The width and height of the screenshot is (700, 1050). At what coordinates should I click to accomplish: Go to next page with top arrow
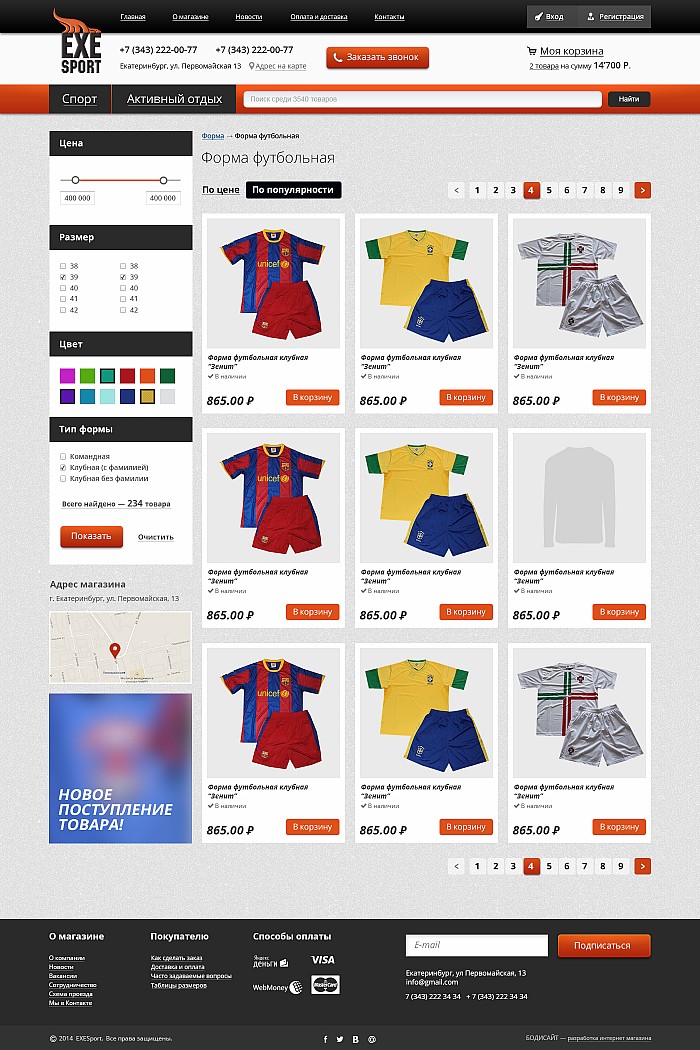642,190
